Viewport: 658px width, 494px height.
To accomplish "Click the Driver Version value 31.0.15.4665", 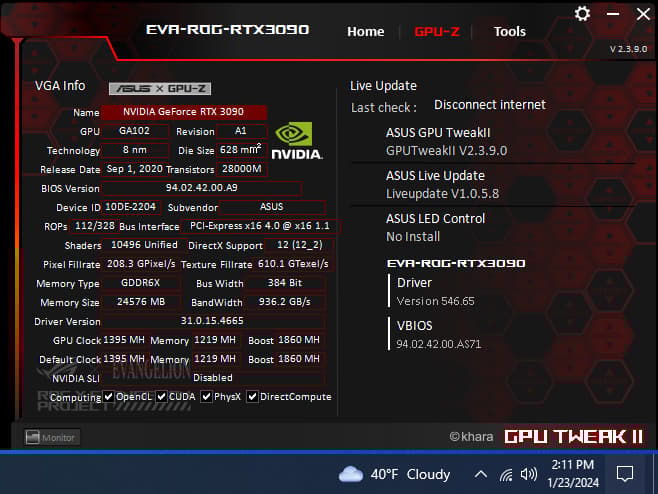I will point(212,321).
